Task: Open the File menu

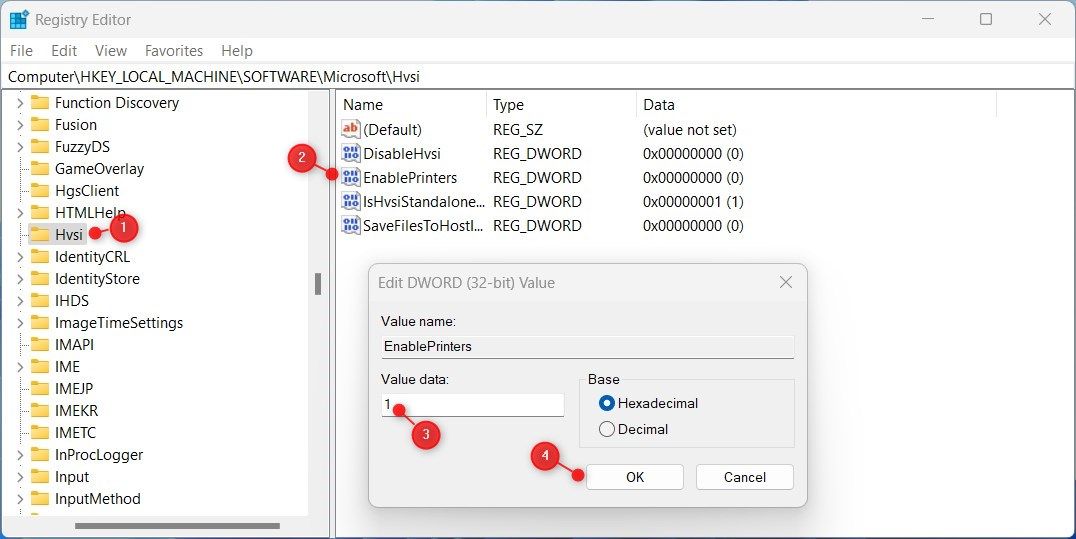Action: point(21,51)
